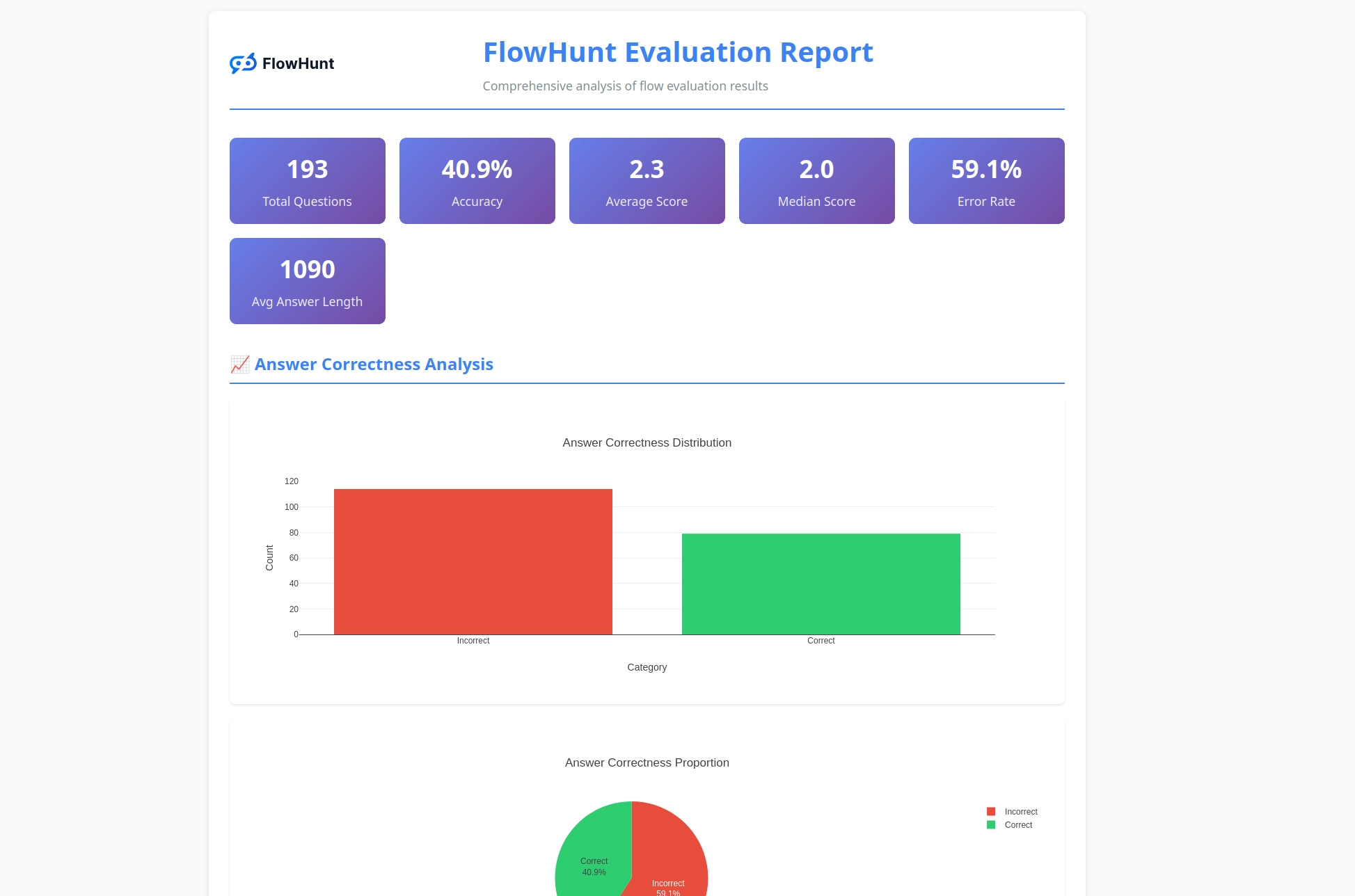Click the FlowHunt logo icon
Image resolution: width=1355 pixels, height=896 pixels.
(x=243, y=63)
